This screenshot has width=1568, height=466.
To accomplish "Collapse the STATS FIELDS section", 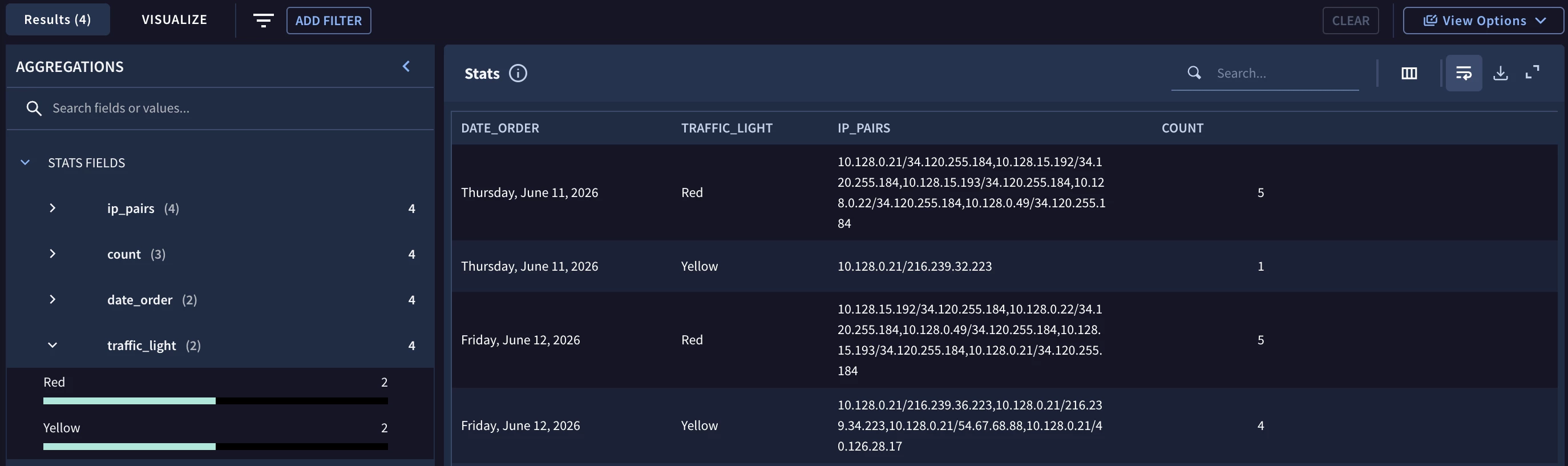I will 25,163.
